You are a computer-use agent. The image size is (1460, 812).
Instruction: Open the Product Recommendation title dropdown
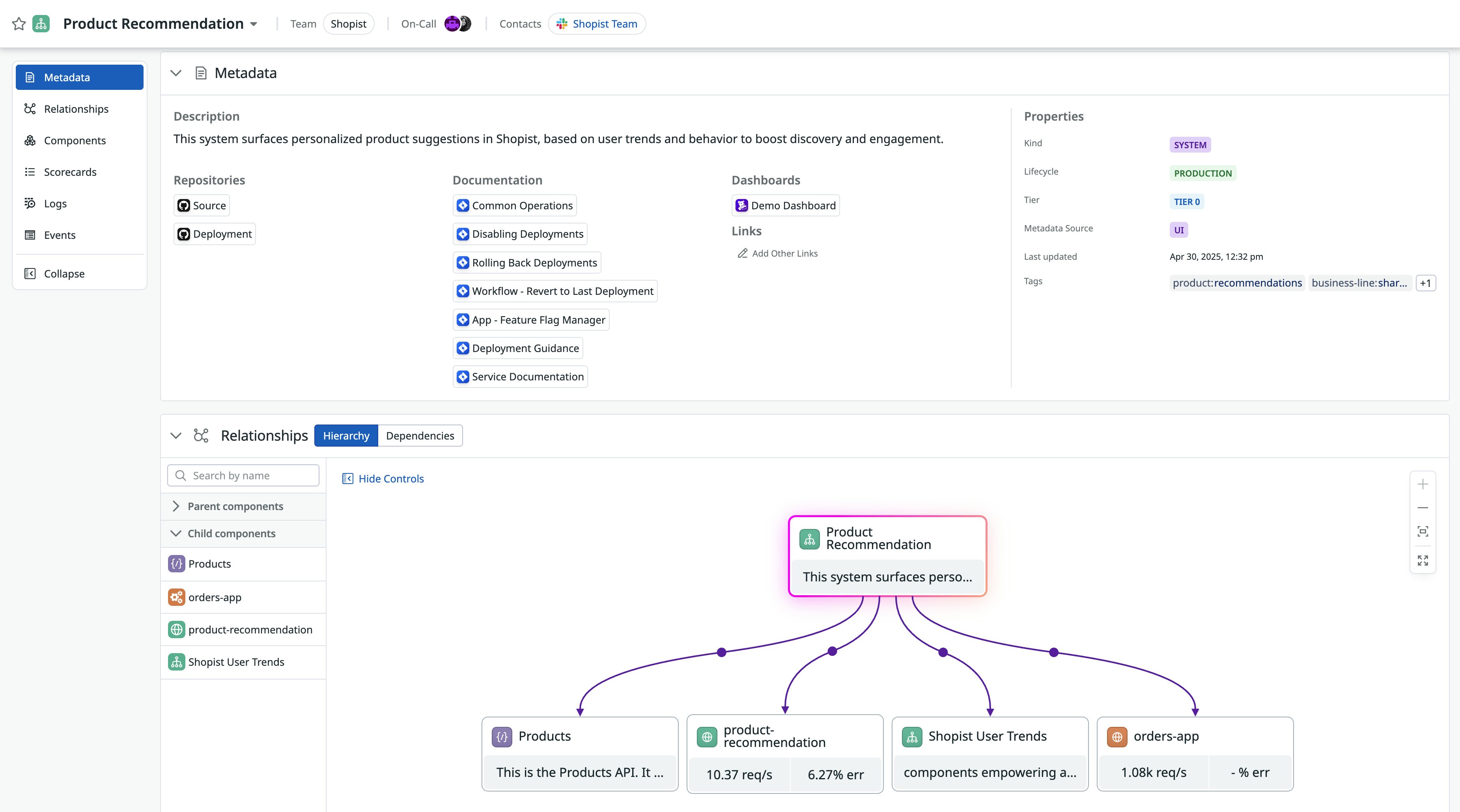254,24
